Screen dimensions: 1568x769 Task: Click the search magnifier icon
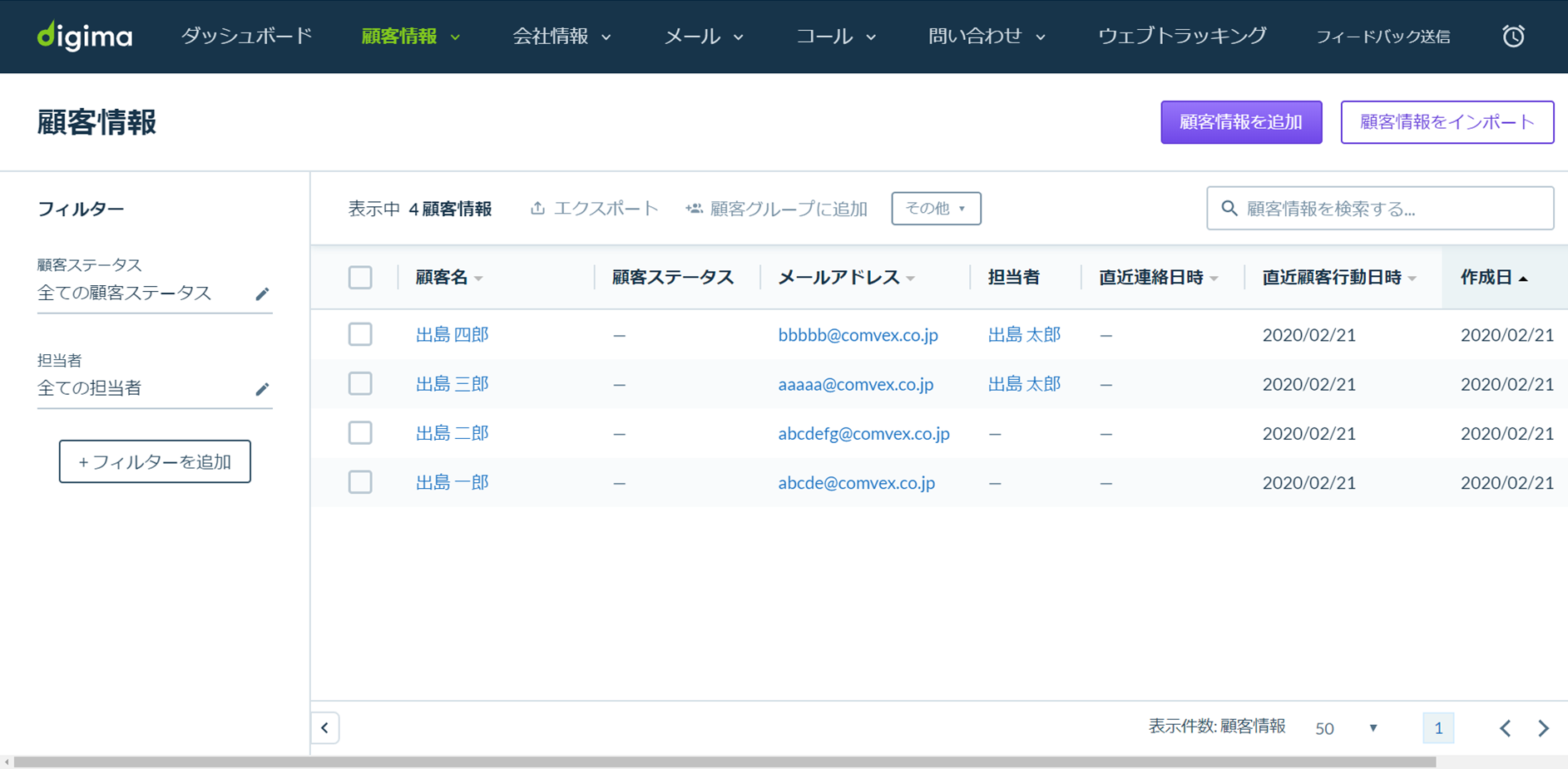1229,209
